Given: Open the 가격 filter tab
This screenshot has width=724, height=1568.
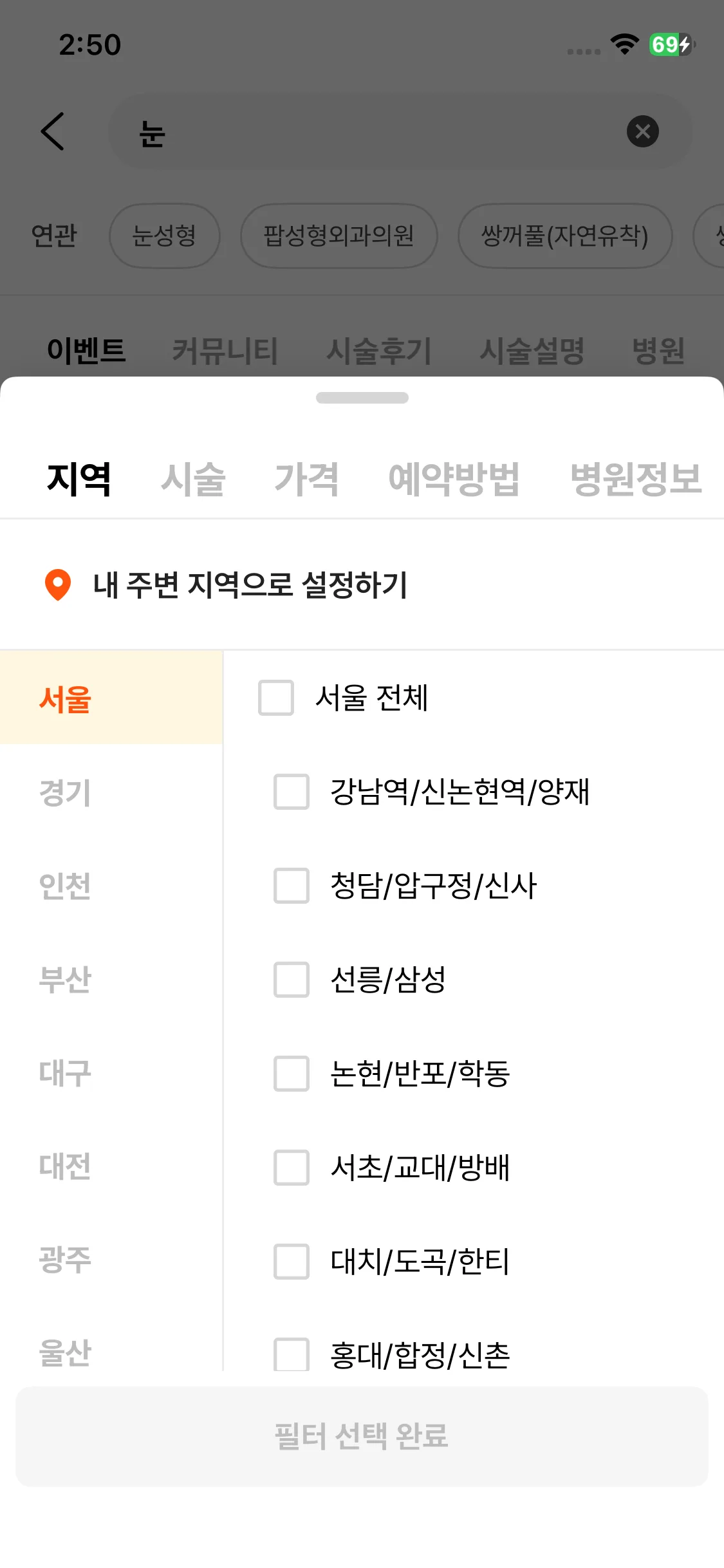Looking at the screenshot, I should [x=306, y=480].
